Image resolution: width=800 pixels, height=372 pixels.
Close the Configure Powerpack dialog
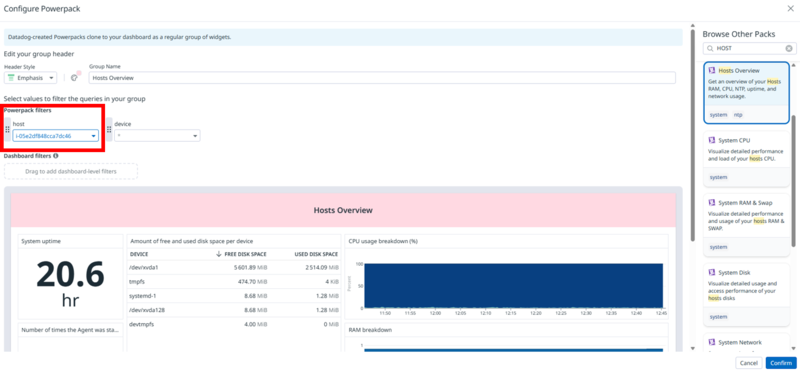(x=790, y=9)
